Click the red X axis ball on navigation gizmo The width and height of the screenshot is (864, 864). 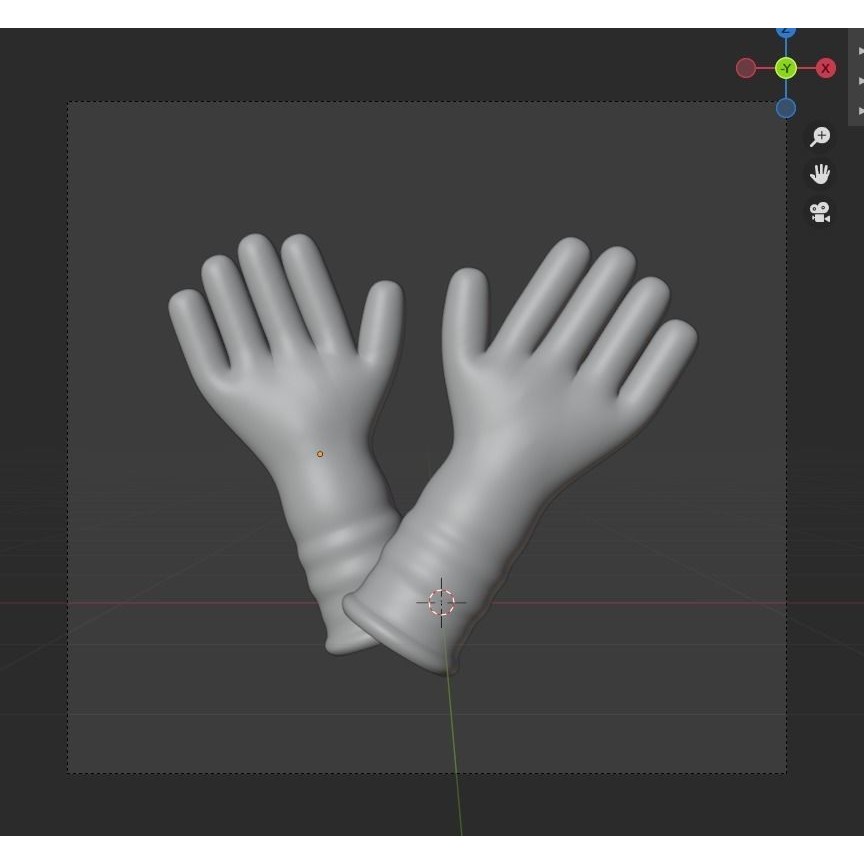coord(825,68)
